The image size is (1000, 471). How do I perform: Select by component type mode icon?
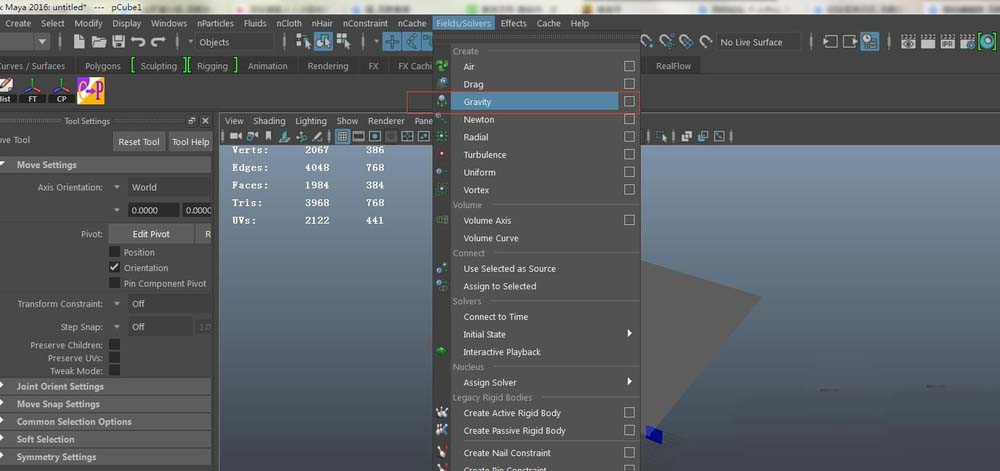(x=344, y=42)
